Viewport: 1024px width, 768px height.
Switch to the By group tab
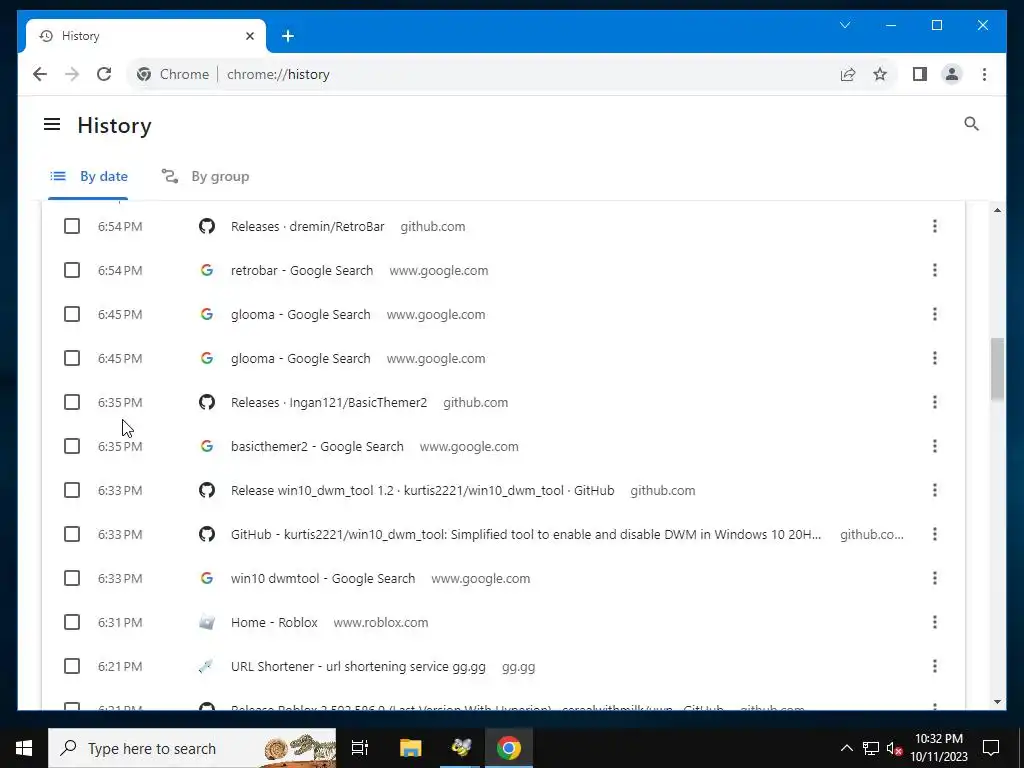(205, 176)
